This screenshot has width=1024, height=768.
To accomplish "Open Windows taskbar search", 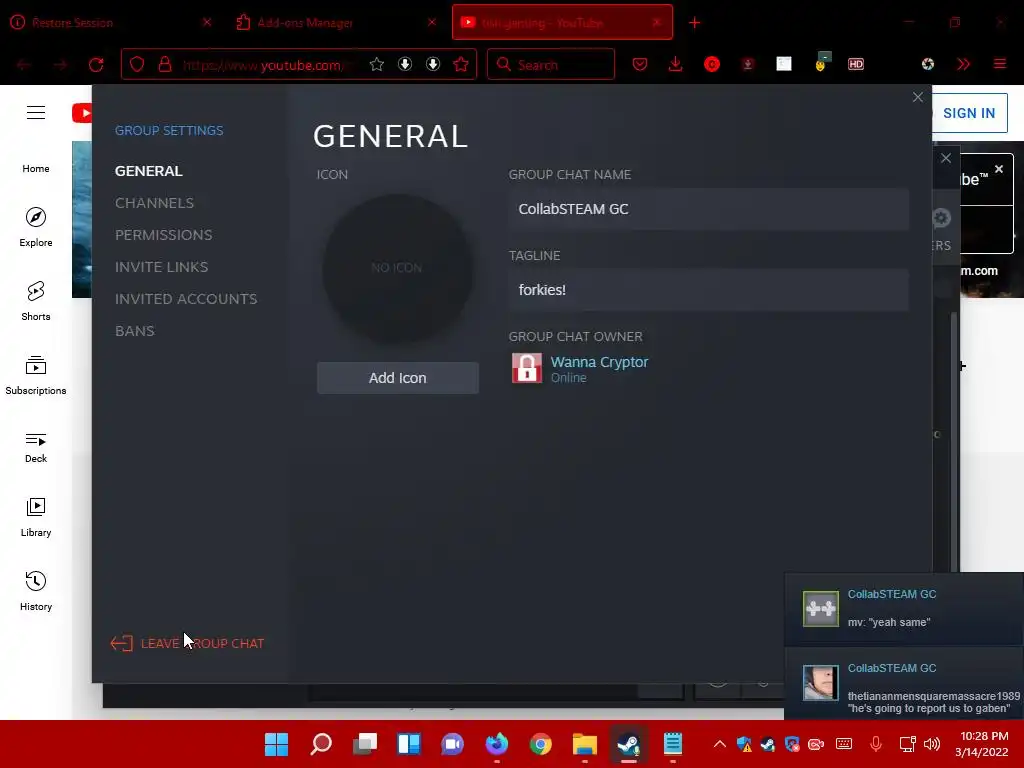I will (x=321, y=744).
